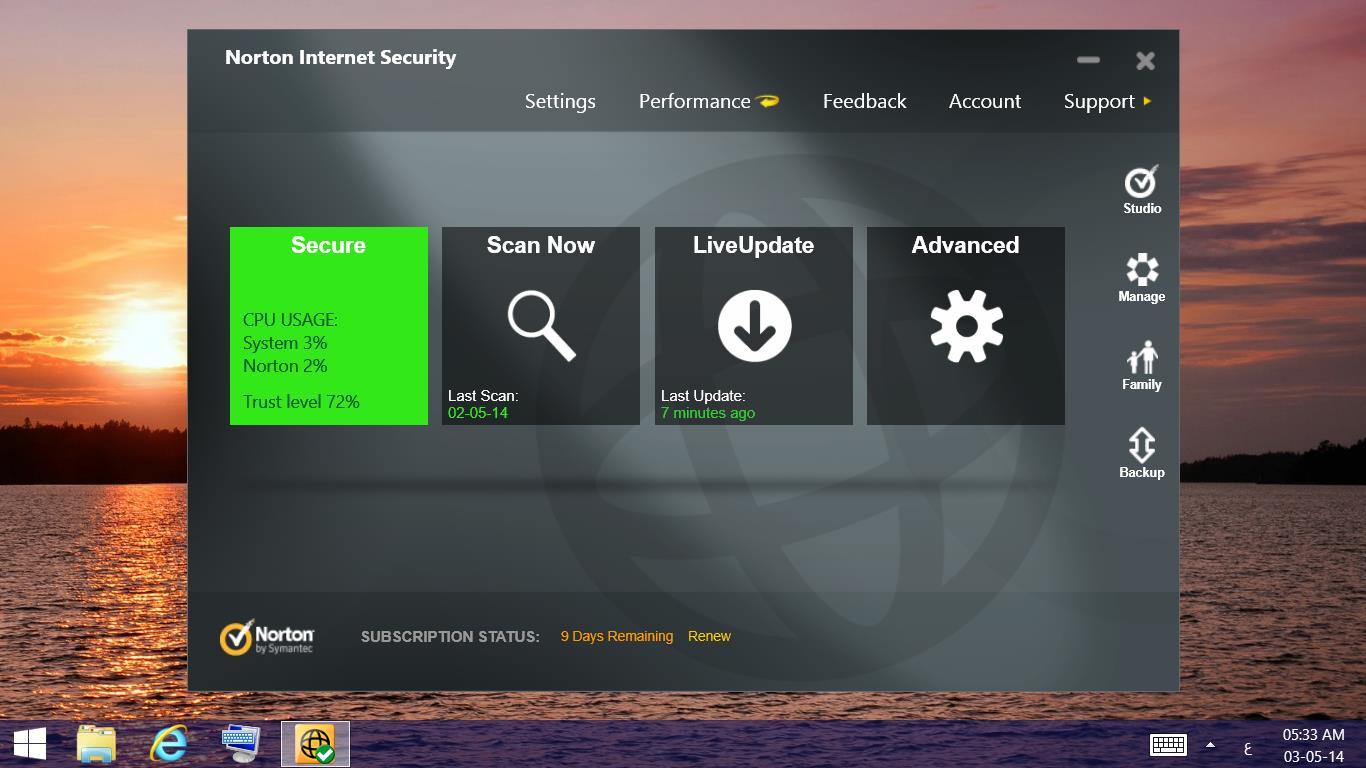Screen dimensions: 1366x768
Task: Click the 'Norton 2%' CPU usage text
Action: [285, 366]
